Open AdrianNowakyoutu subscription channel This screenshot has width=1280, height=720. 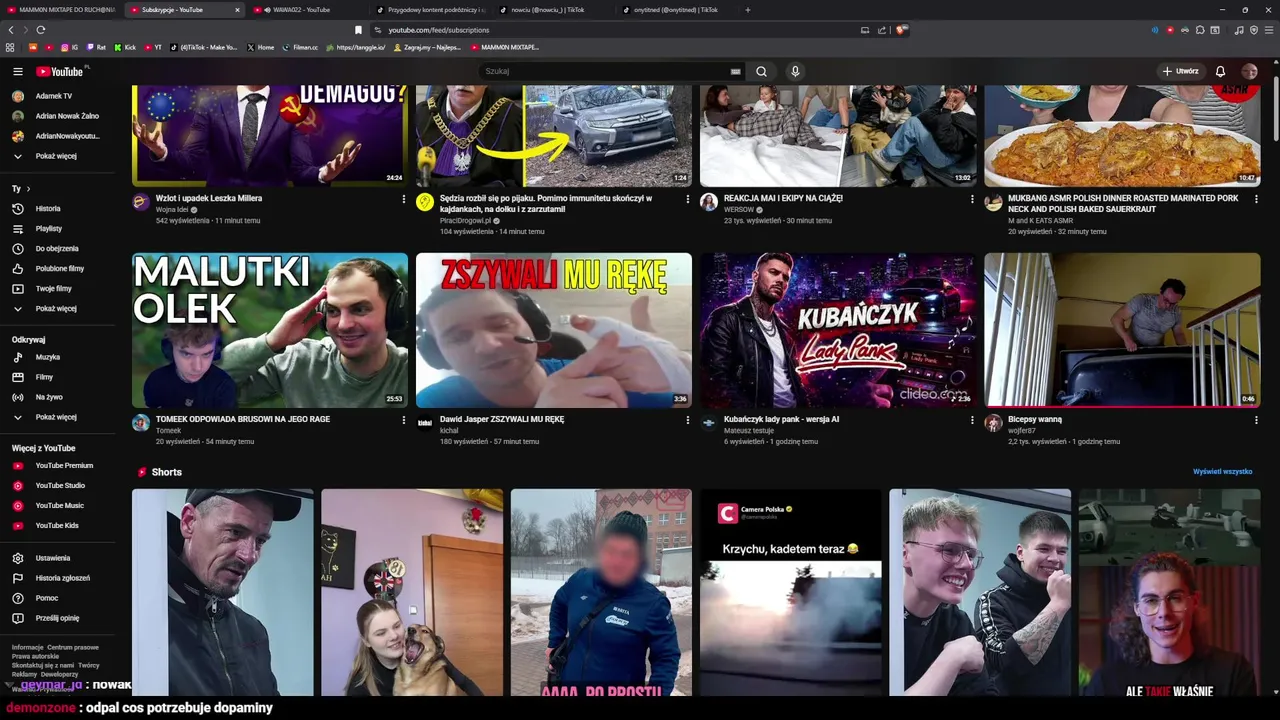click(60, 136)
